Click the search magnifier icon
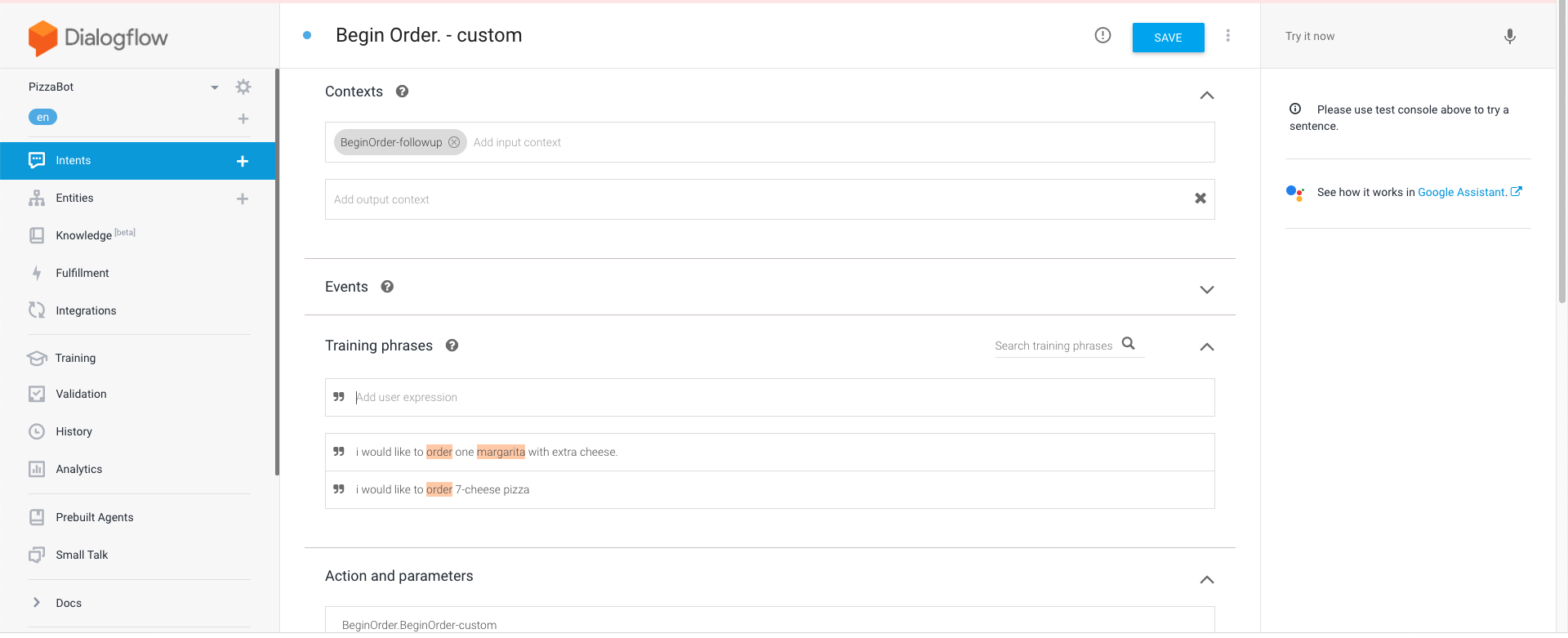 click(x=1129, y=344)
